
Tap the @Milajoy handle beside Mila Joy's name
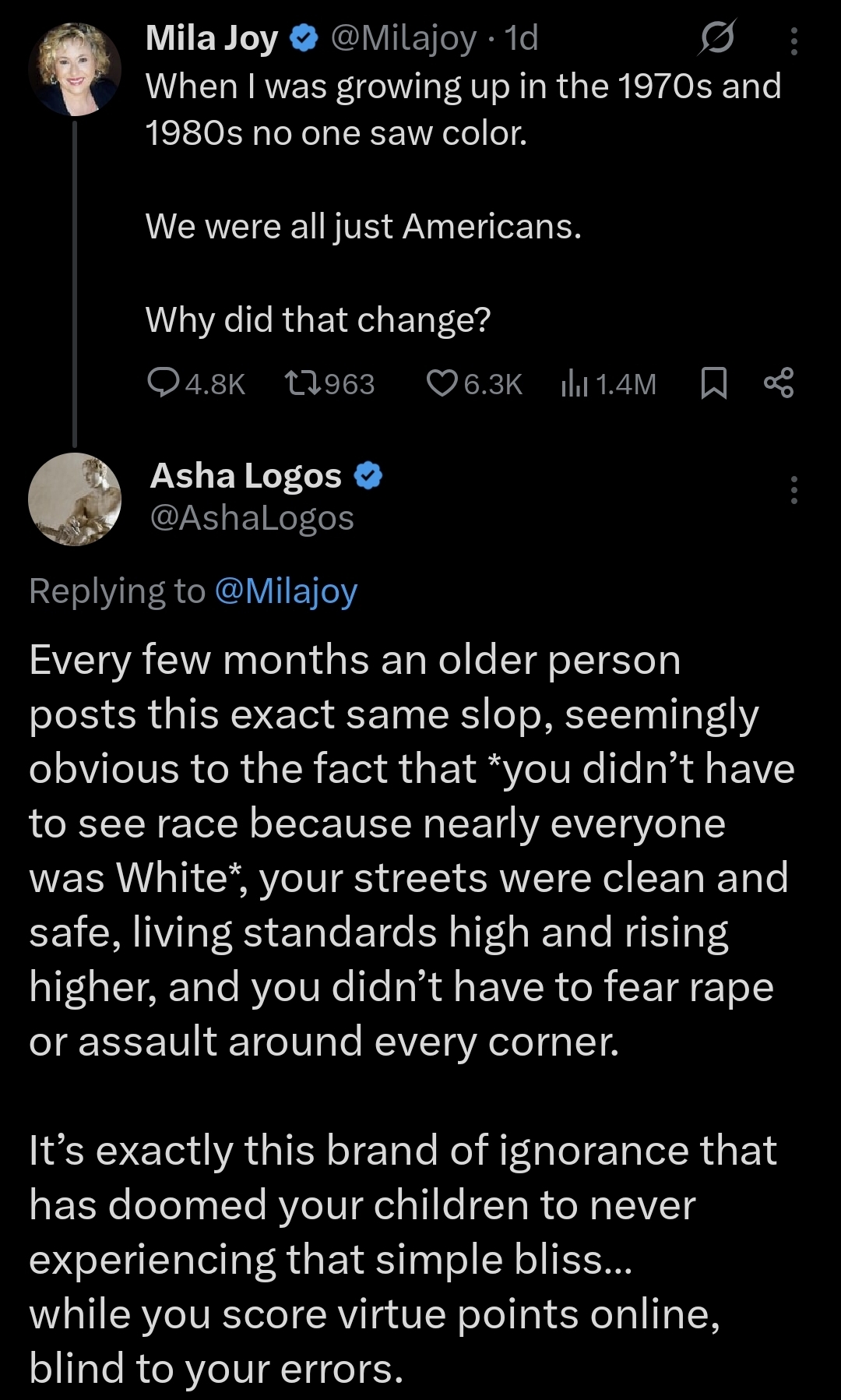[x=403, y=38]
